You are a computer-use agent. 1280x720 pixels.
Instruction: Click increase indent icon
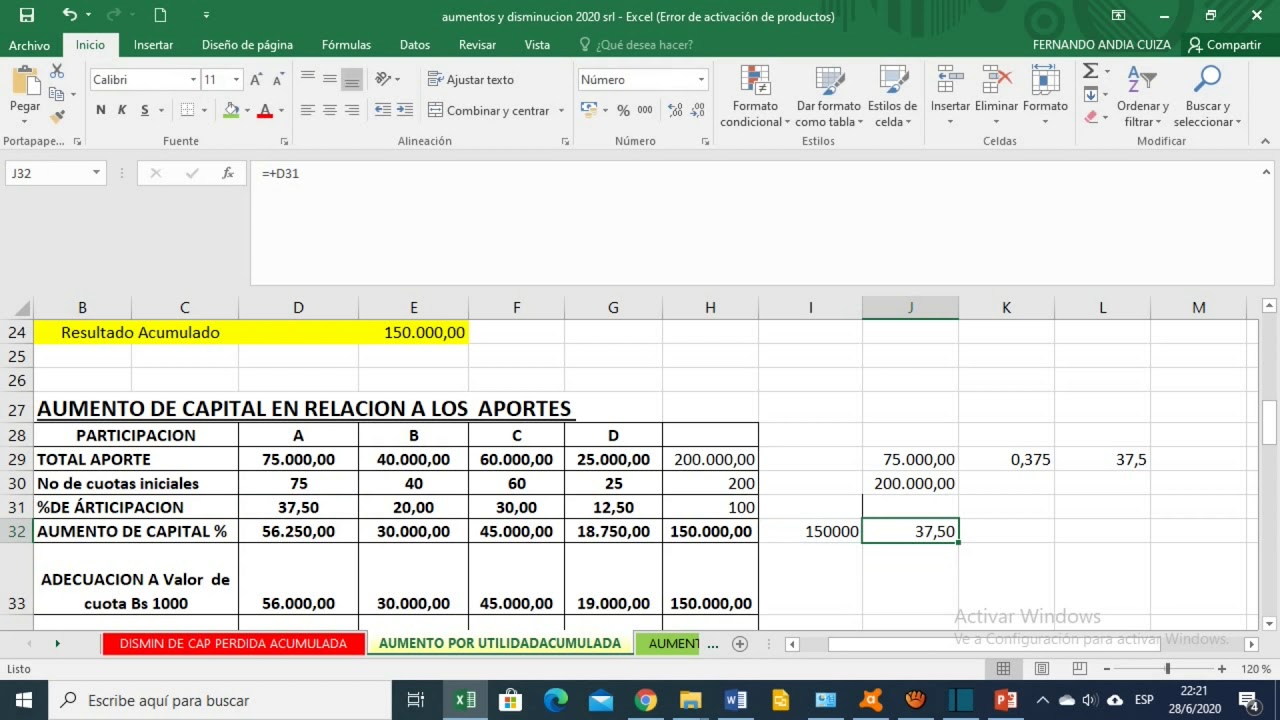pyautogui.click(x=404, y=110)
